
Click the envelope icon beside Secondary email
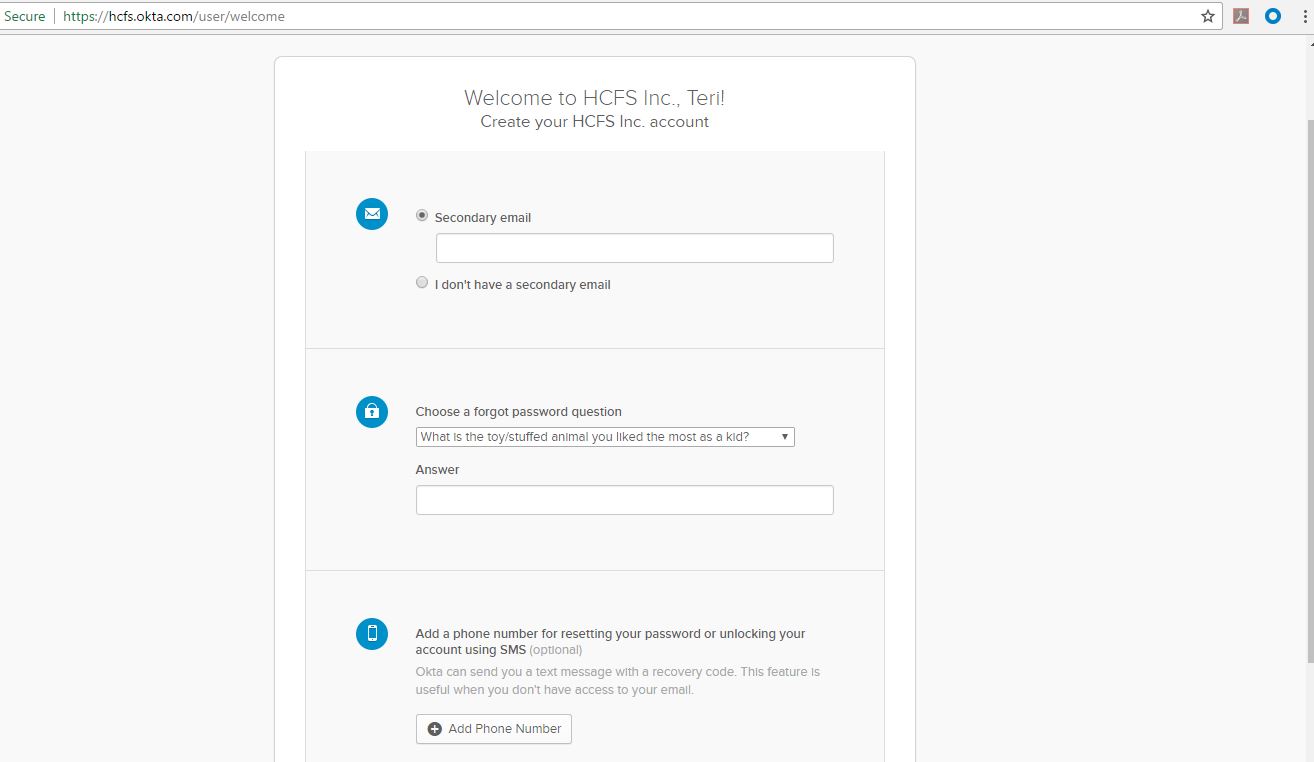(x=372, y=214)
